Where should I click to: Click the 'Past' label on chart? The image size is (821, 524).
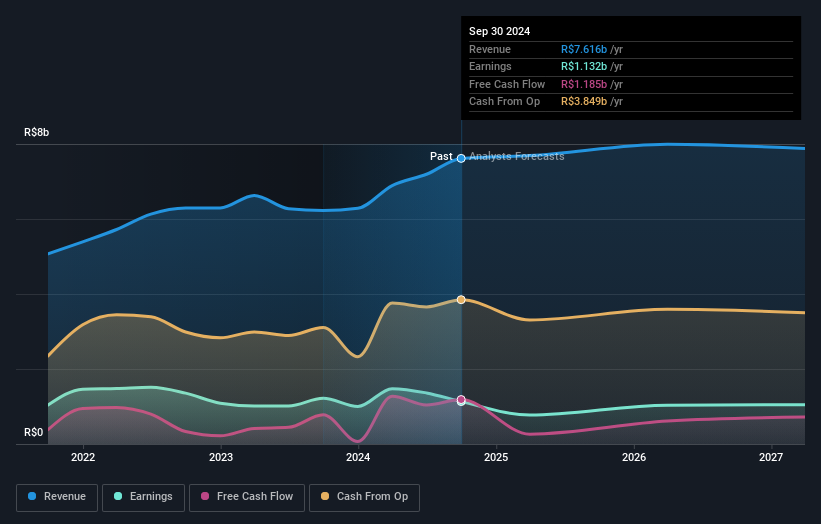coord(441,157)
